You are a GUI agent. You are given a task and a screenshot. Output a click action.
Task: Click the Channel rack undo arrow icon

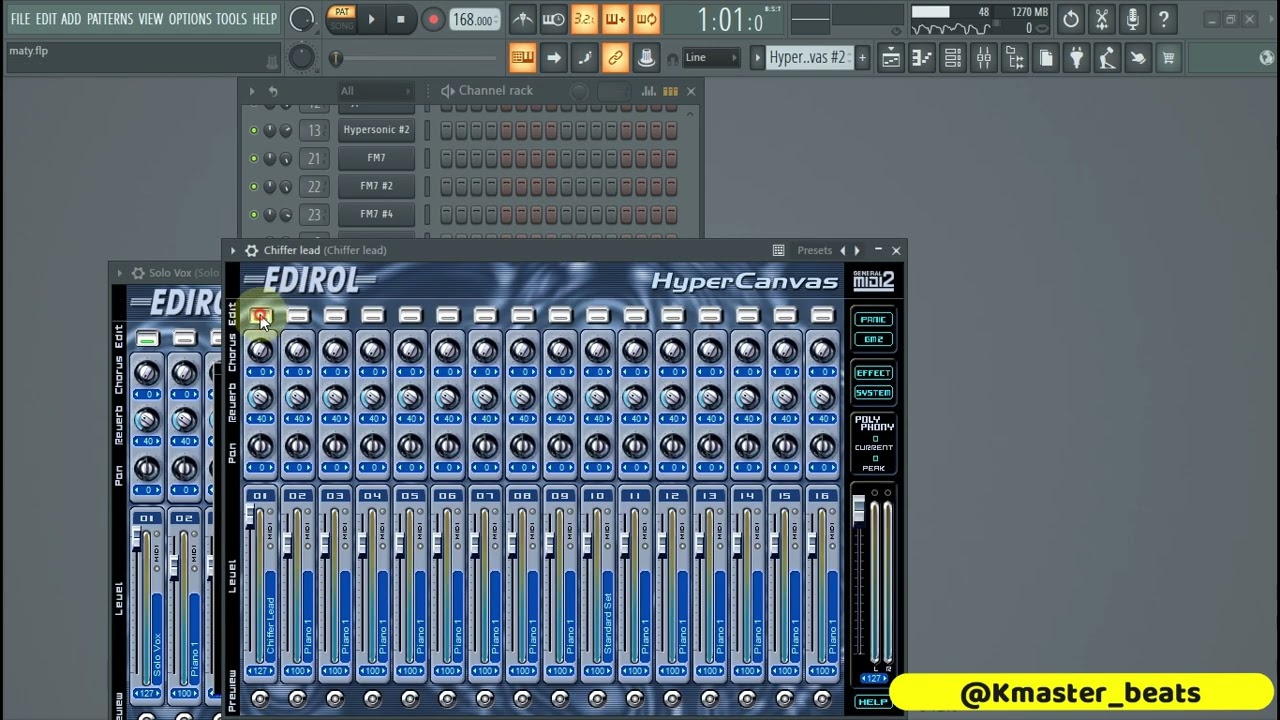273,91
